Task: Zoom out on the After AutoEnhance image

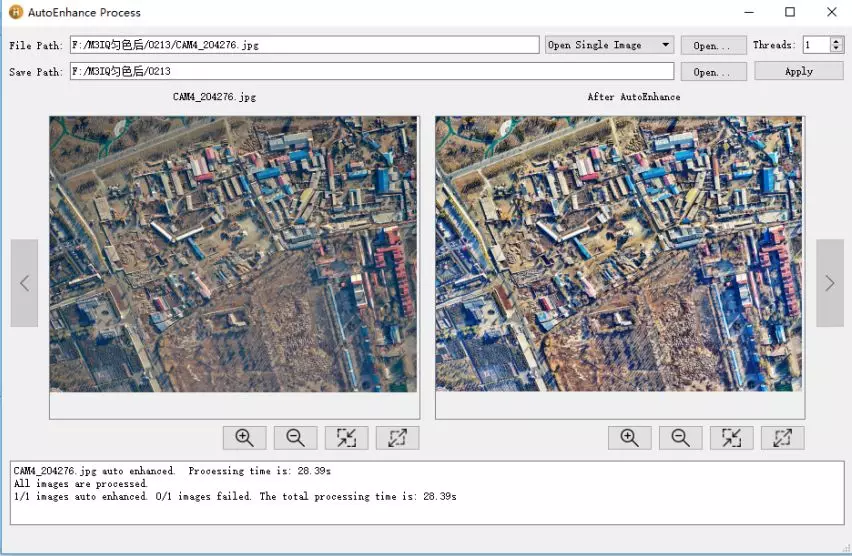Action: pos(680,438)
